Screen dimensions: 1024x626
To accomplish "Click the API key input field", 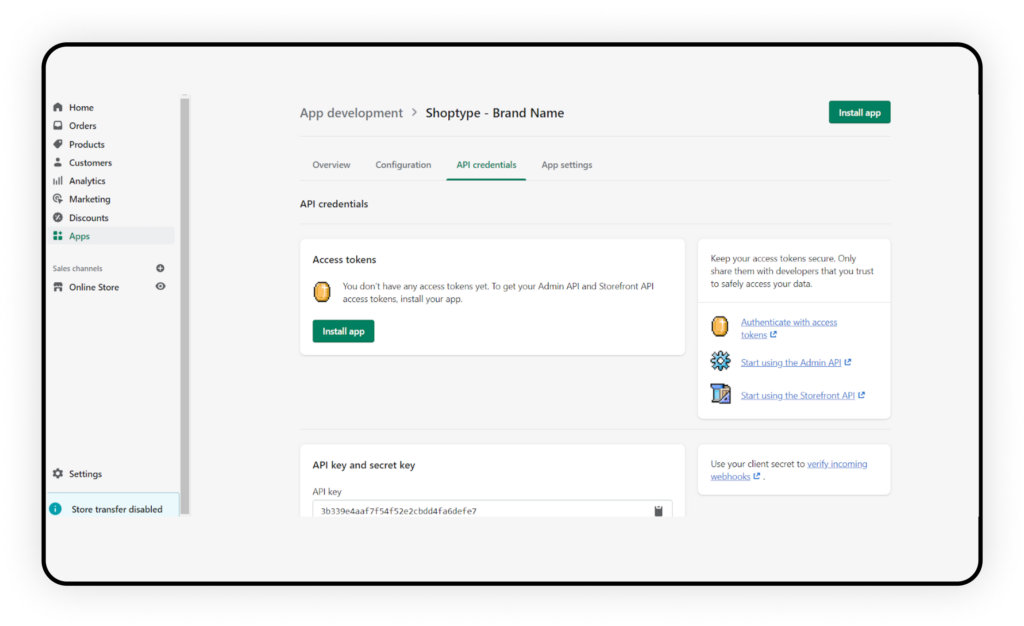I will point(492,510).
